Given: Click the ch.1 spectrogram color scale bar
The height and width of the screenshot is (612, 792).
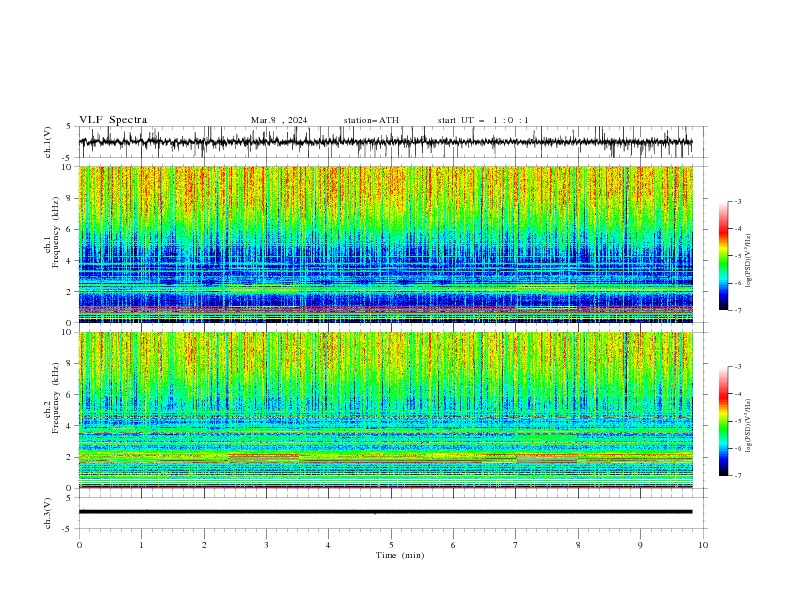Looking at the screenshot, I should [x=723, y=256].
